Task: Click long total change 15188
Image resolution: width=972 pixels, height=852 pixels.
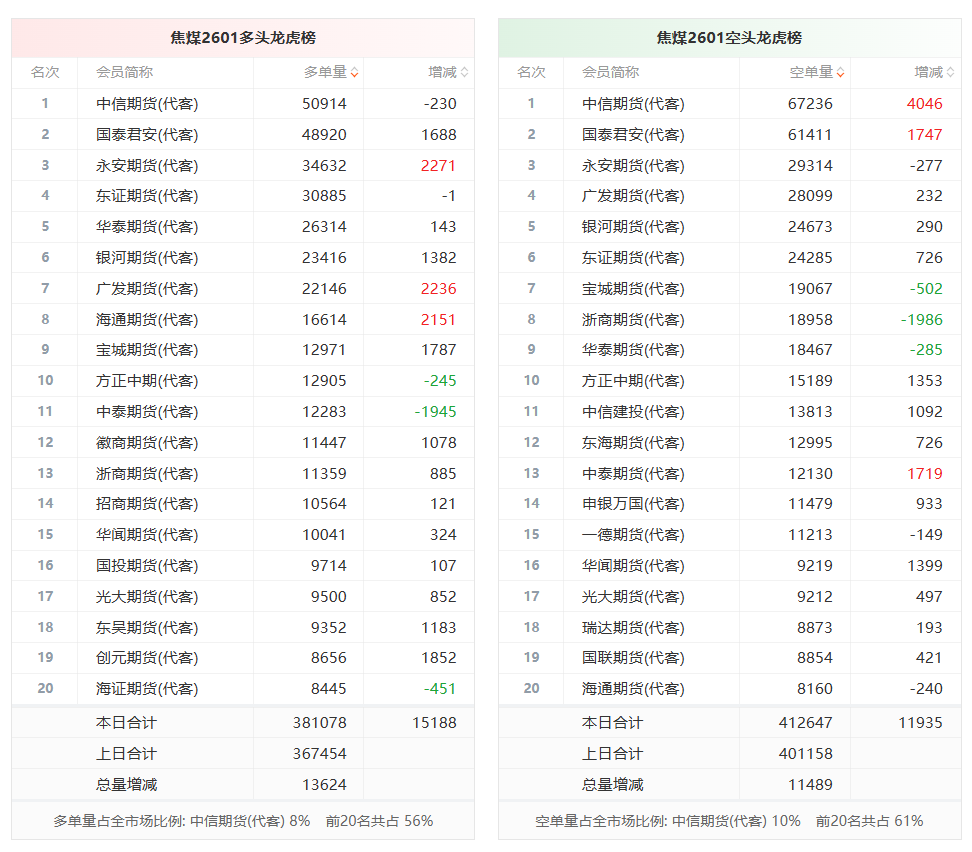Action: point(434,723)
